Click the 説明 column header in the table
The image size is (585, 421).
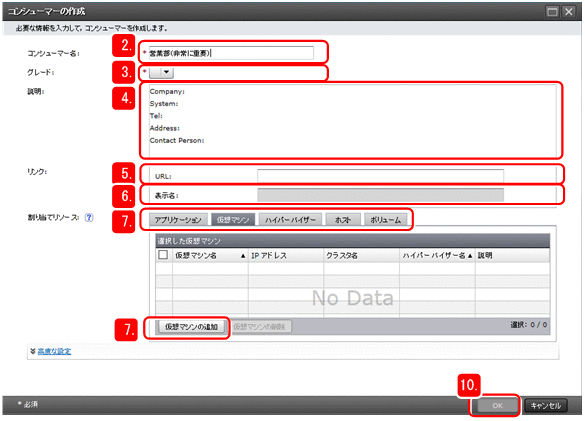click(x=512, y=256)
